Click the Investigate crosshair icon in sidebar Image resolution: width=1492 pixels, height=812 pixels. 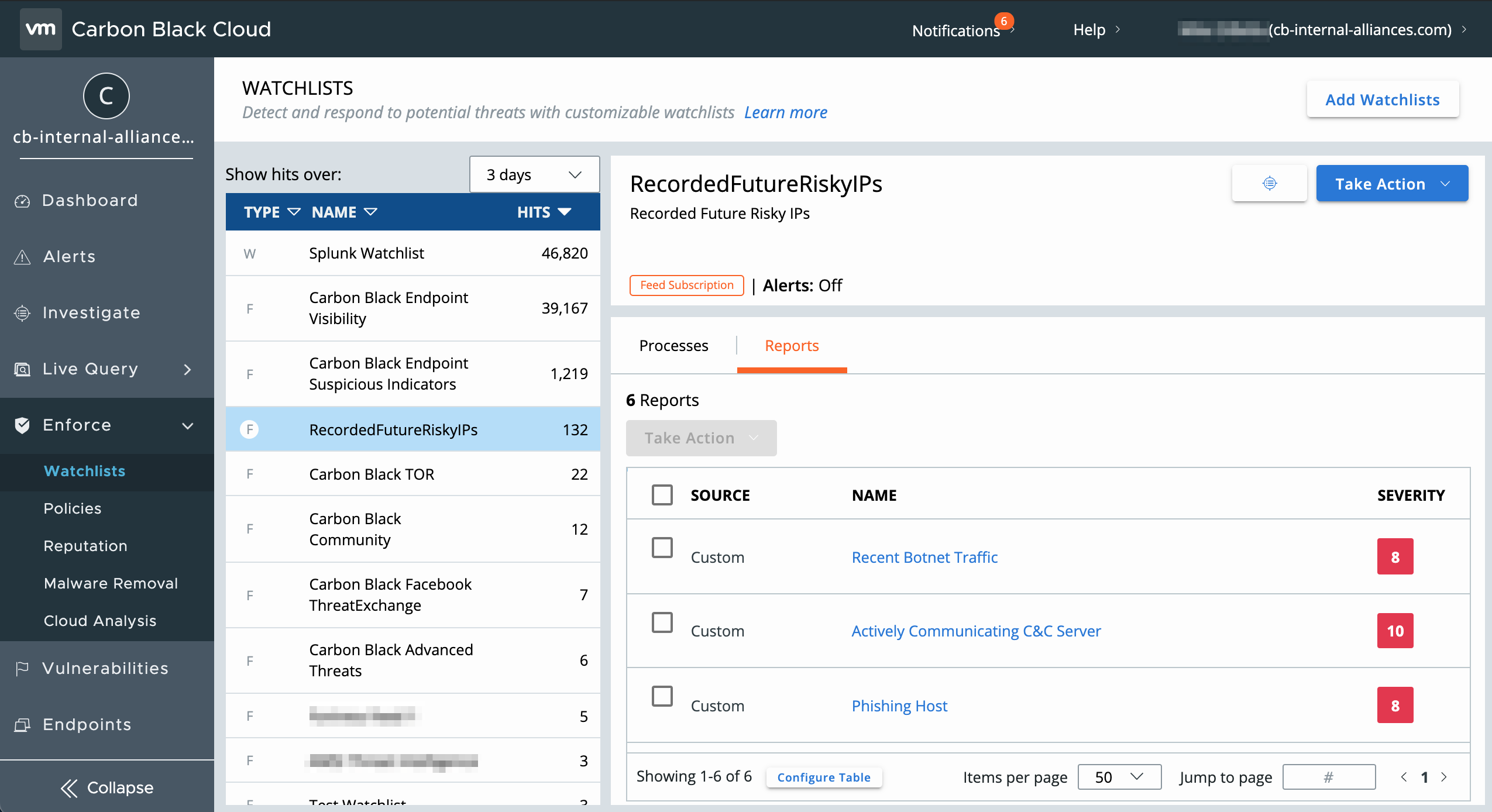[22, 313]
